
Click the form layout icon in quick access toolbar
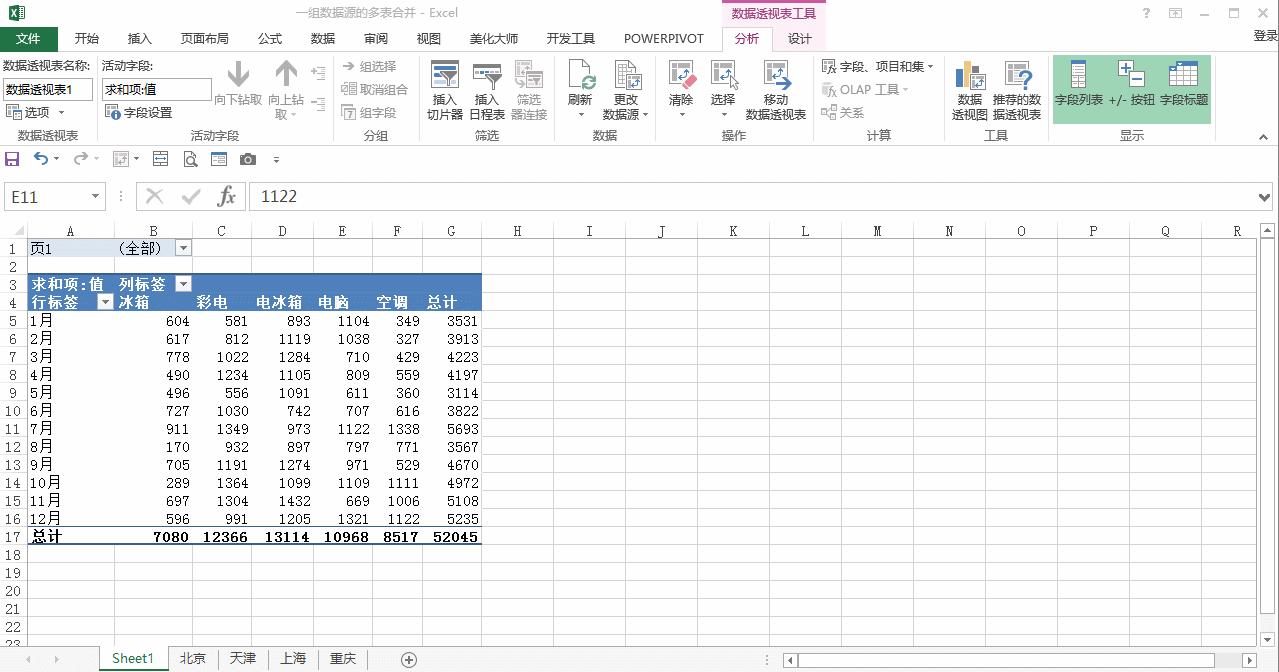tap(219, 159)
